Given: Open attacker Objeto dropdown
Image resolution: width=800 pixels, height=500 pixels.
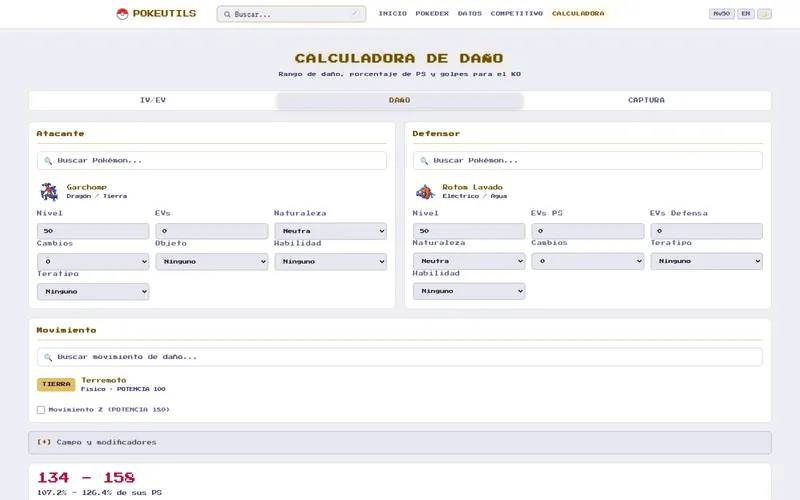Looking at the screenshot, I should 212,261.
